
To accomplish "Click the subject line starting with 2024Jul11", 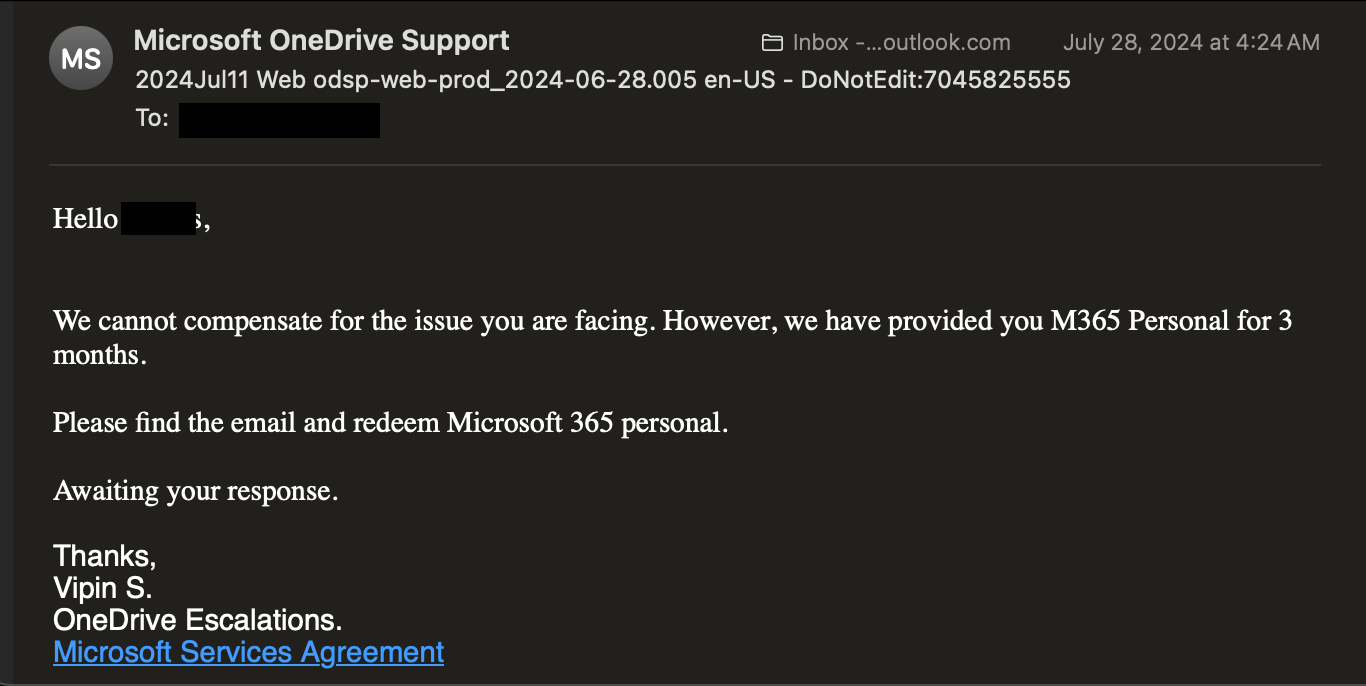I will coord(603,80).
